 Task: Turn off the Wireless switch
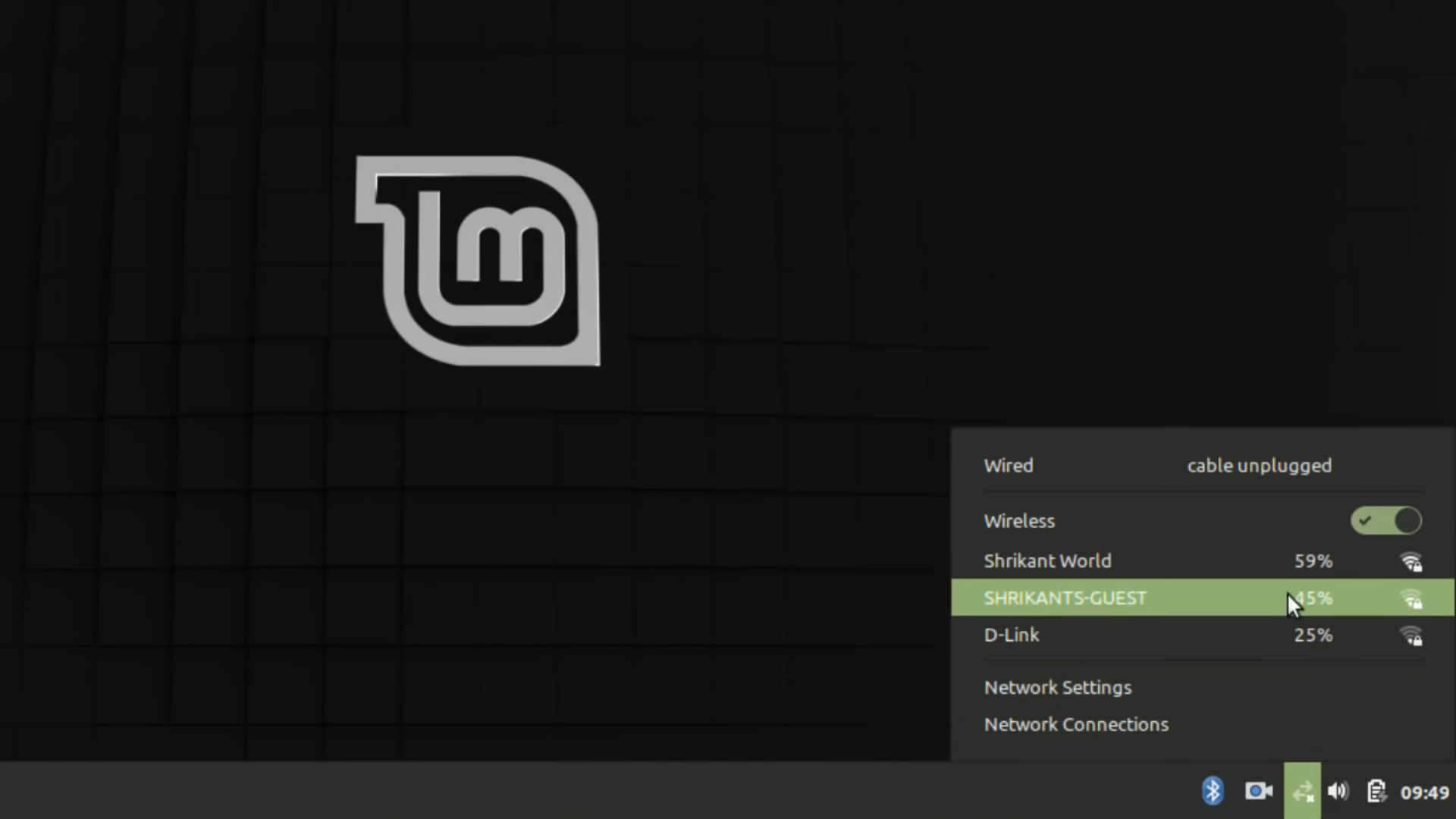1385,521
